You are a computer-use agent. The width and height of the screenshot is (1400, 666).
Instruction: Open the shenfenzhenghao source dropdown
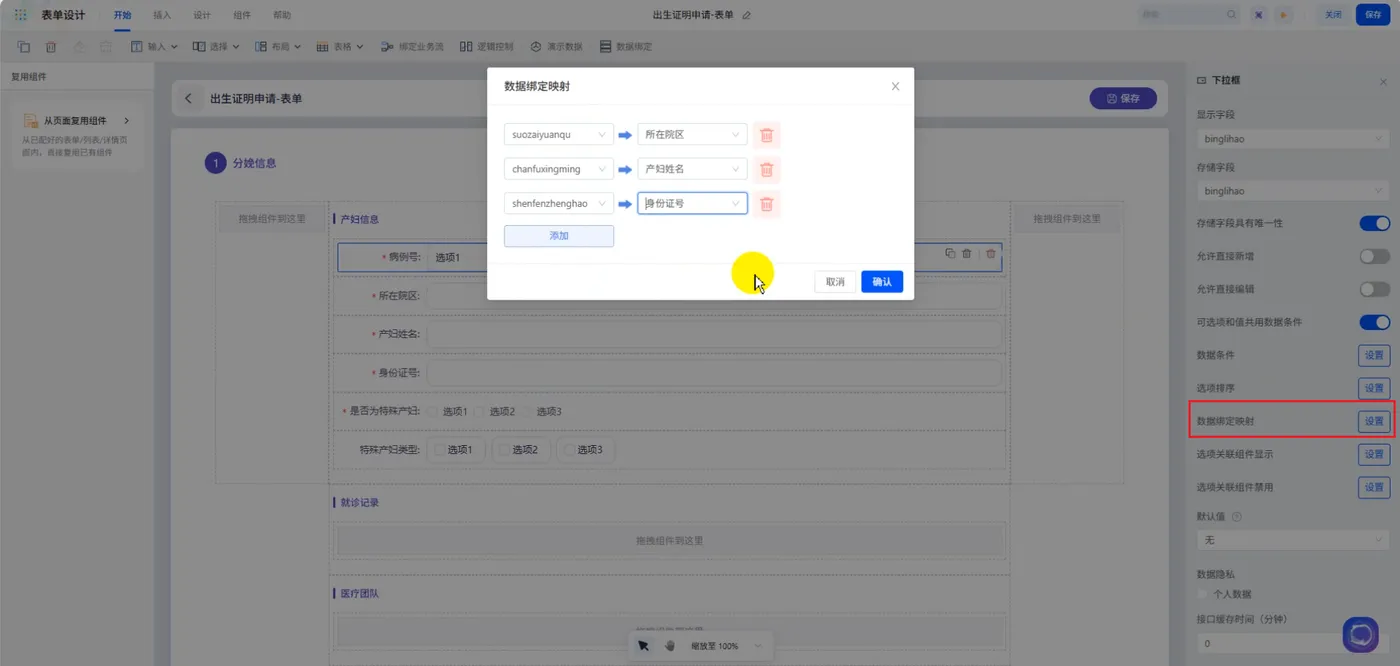(558, 204)
